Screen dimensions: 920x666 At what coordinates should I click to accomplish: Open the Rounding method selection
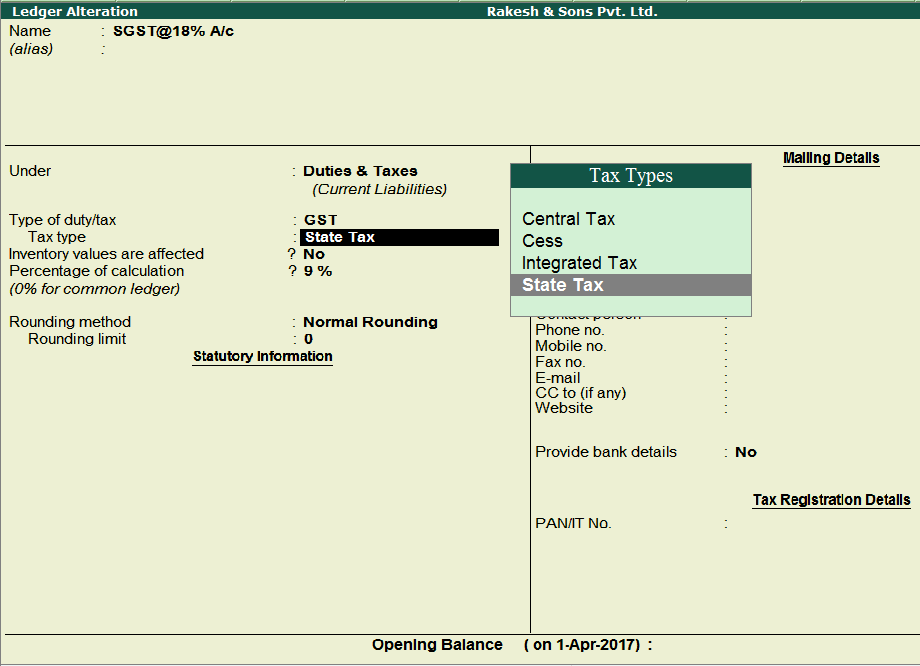coord(368,321)
